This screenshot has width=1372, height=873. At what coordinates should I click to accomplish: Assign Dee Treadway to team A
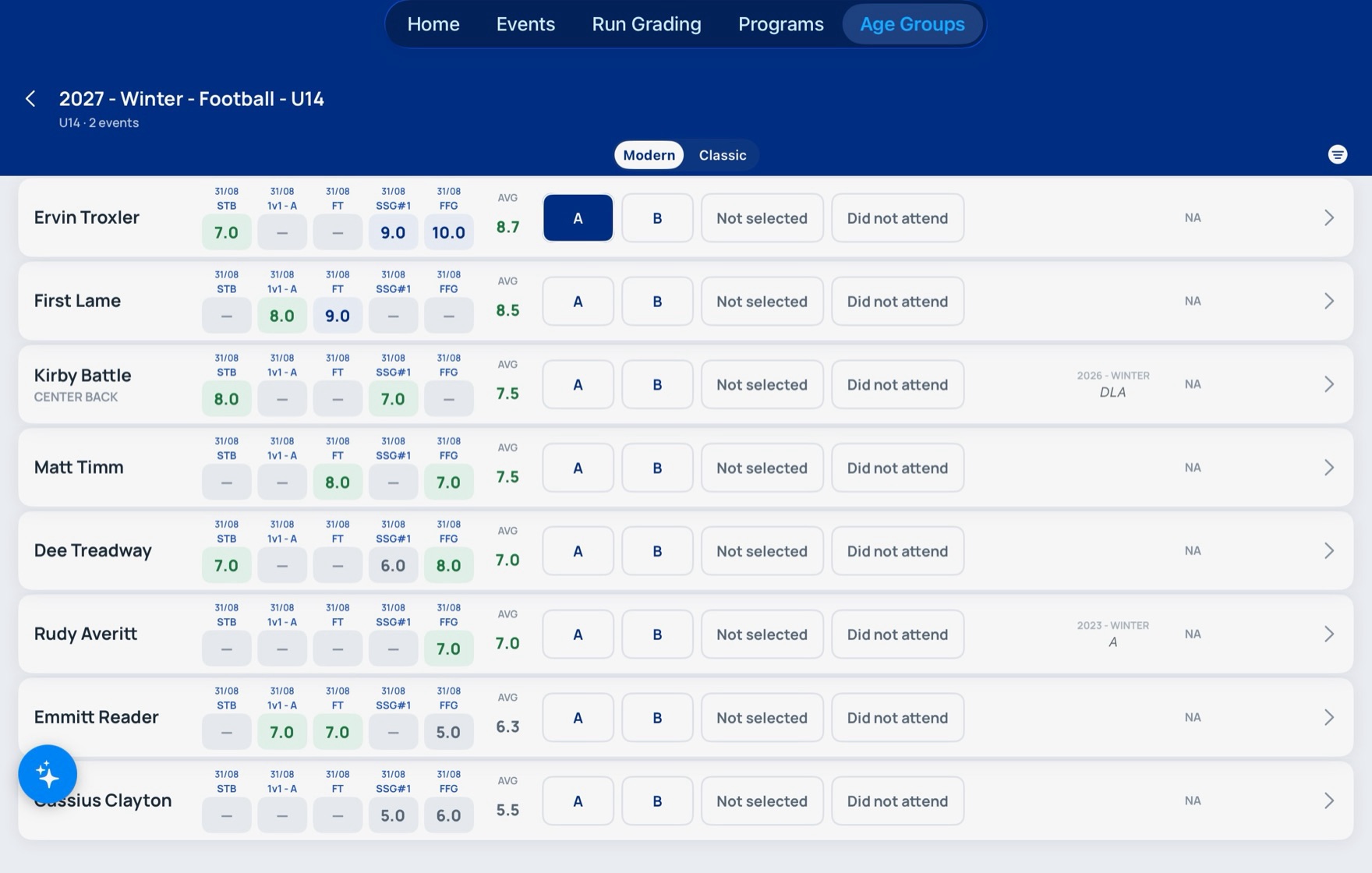pyautogui.click(x=578, y=551)
